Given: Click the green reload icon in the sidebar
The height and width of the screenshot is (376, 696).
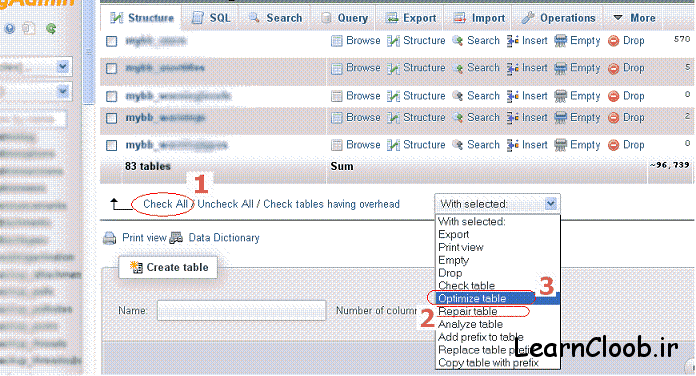Looking at the screenshot, I should coord(51,29).
